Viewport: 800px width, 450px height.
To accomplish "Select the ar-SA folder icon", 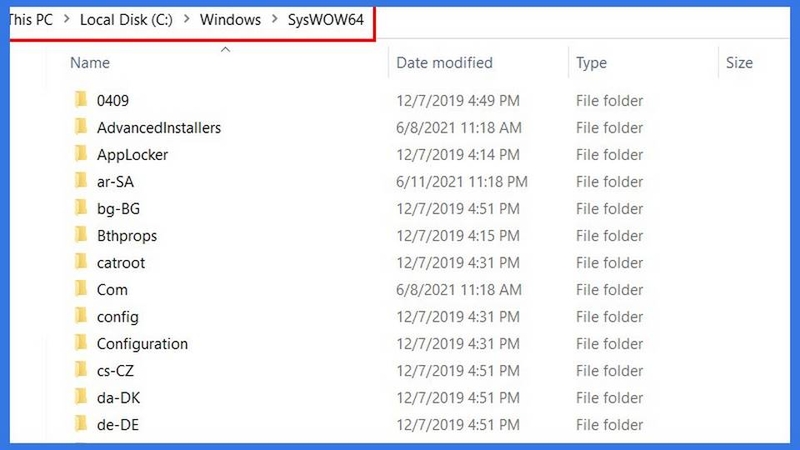I will [81, 181].
